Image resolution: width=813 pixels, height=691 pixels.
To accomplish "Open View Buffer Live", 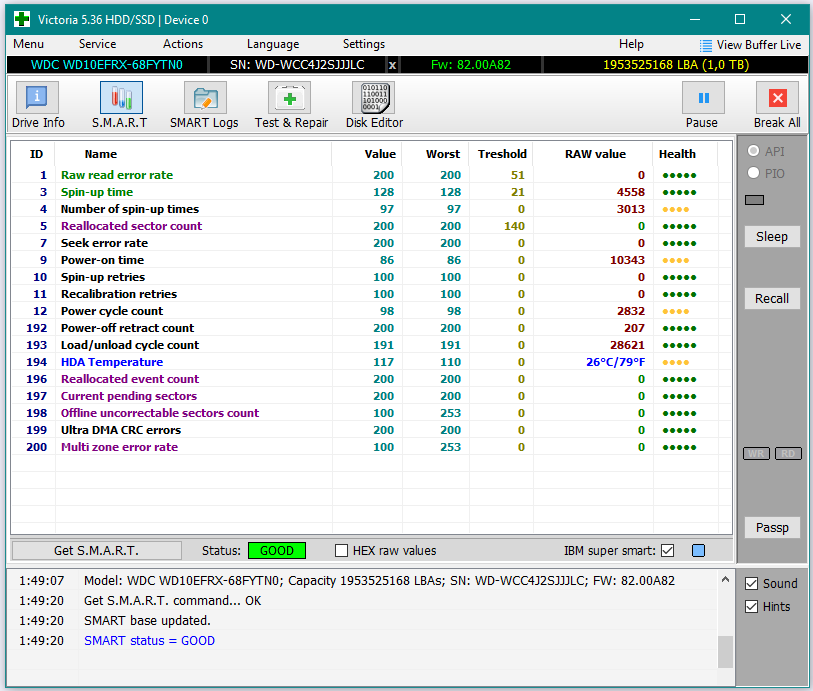I will point(750,44).
